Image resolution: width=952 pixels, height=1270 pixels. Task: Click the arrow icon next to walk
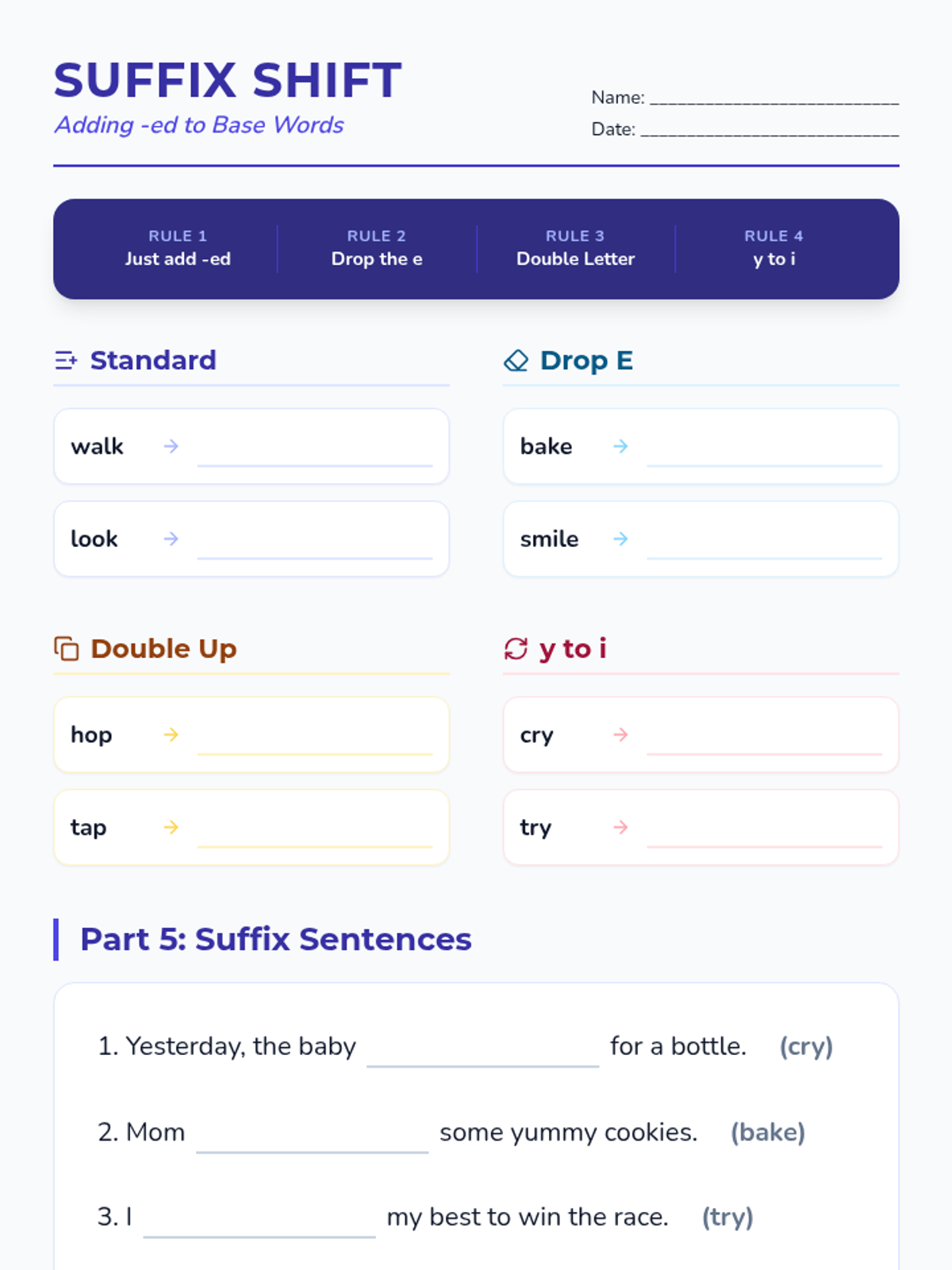tap(171, 446)
